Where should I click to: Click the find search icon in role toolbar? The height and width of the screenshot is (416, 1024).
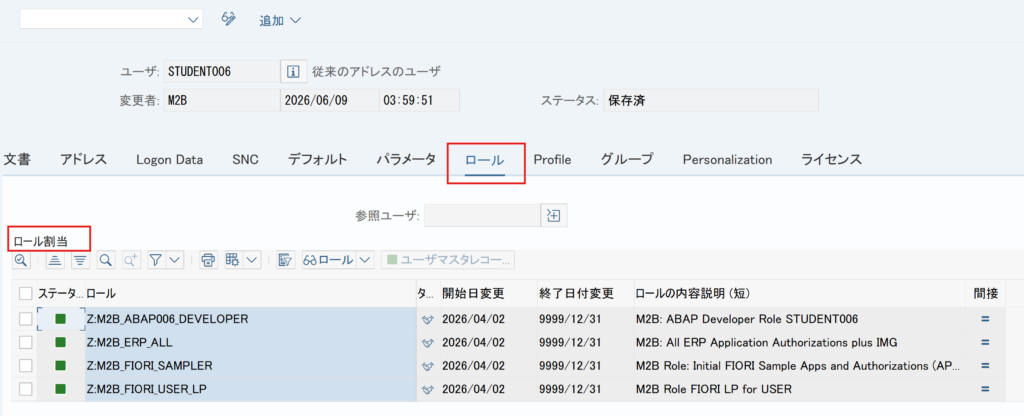point(105,260)
